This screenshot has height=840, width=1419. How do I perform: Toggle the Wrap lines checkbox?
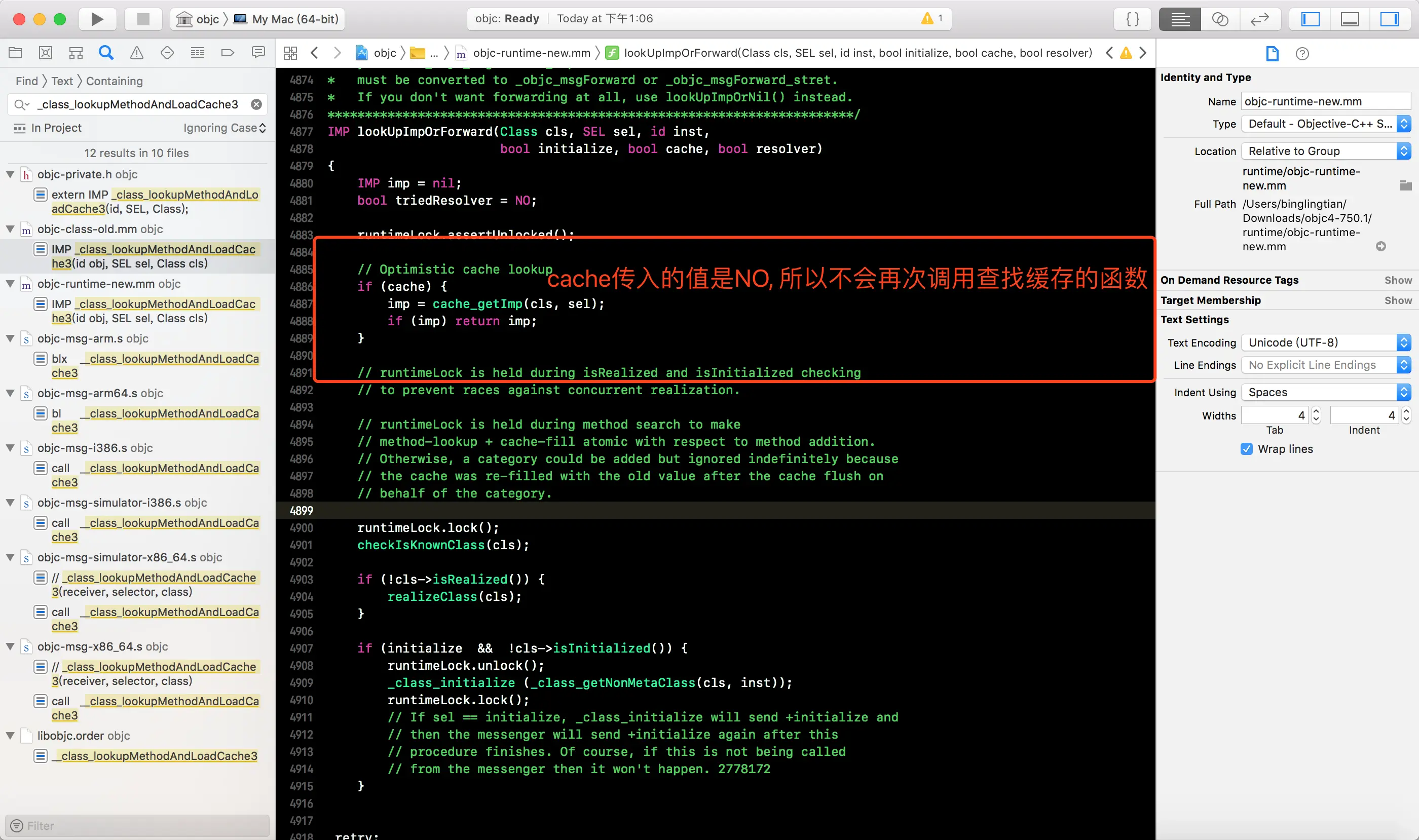1246,449
